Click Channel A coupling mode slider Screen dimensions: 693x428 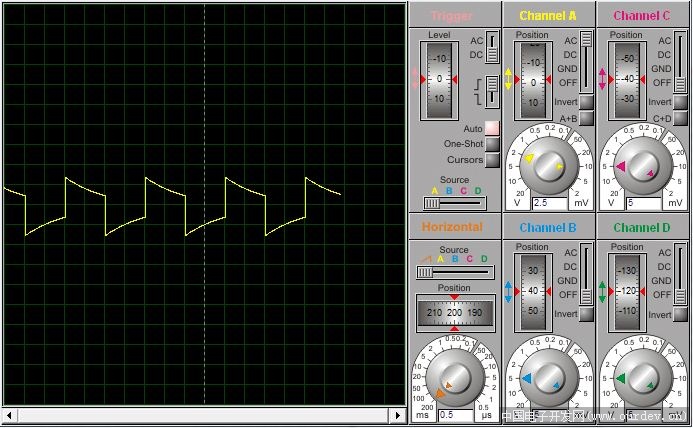point(586,61)
